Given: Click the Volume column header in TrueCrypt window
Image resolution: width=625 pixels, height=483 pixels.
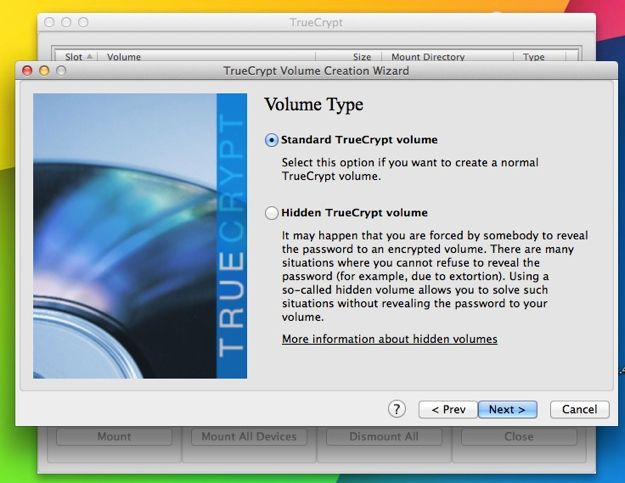Looking at the screenshot, I should click(x=206, y=57).
